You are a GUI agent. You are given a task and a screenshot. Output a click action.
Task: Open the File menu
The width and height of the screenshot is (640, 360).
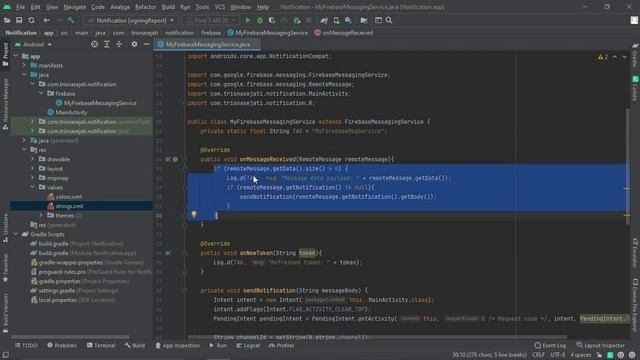(x=20, y=7)
